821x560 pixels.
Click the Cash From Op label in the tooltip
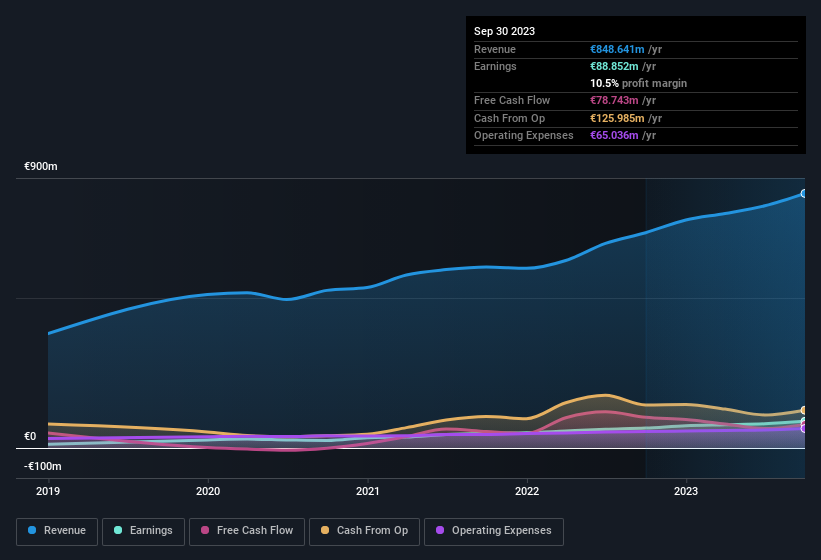(x=509, y=118)
